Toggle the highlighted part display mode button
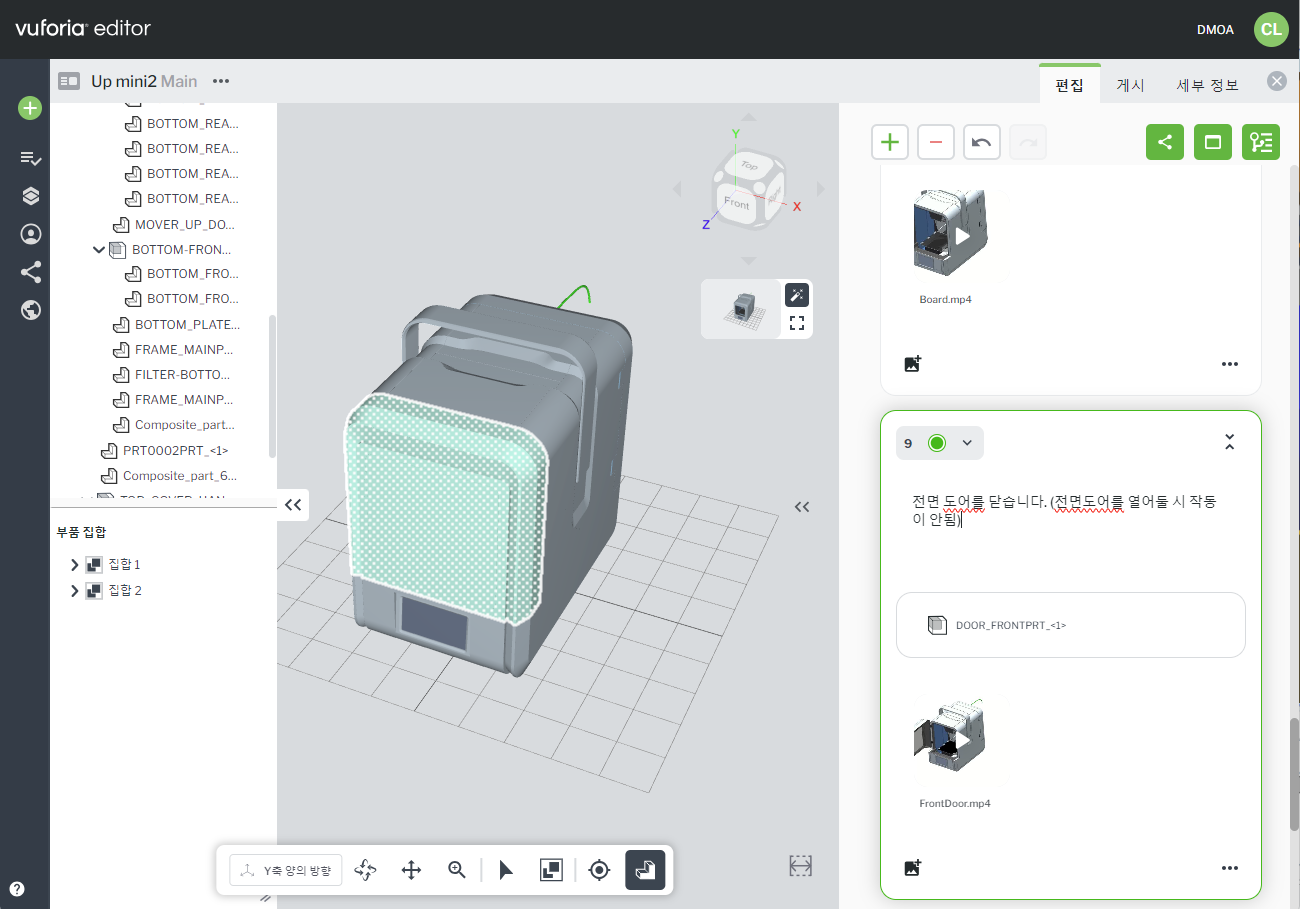This screenshot has width=1300, height=909. [x=644, y=870]
